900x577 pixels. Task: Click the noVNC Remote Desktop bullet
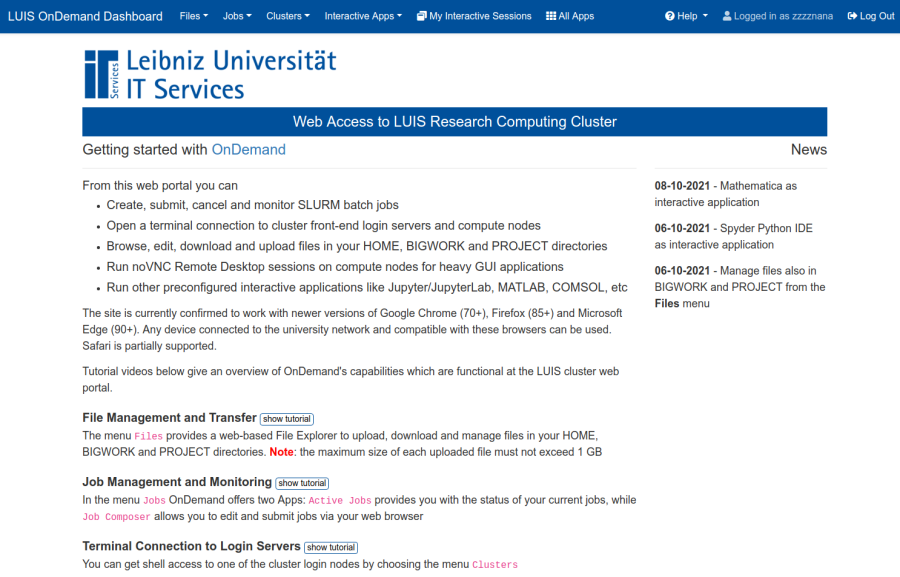point(335,267)
